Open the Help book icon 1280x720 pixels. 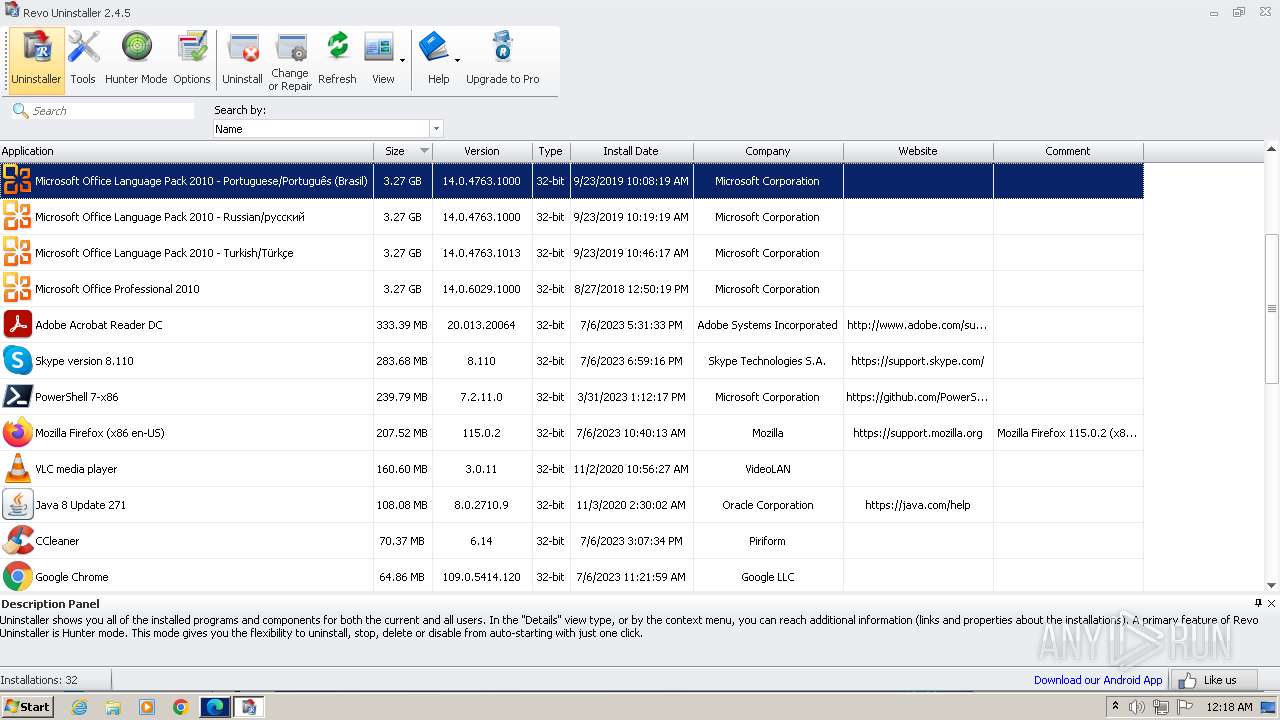tap(435, 59)
